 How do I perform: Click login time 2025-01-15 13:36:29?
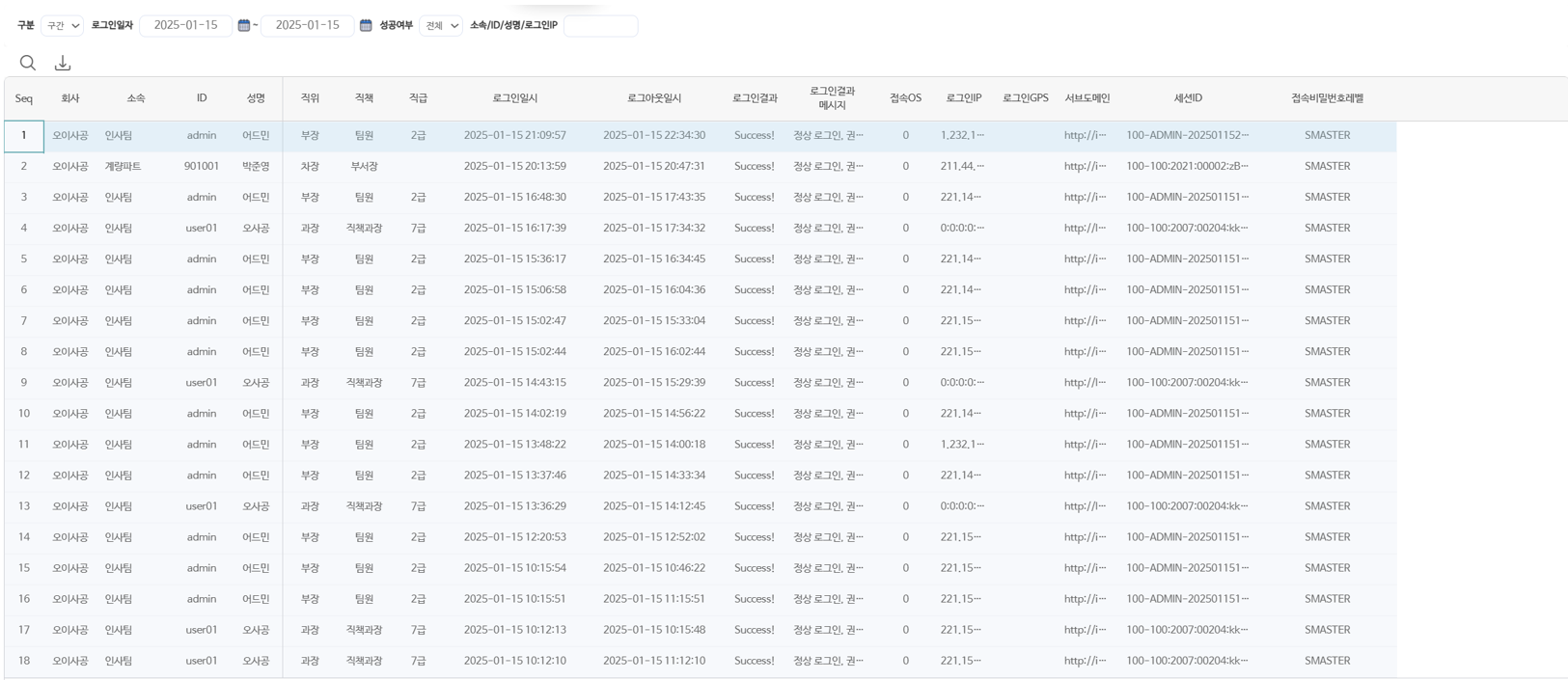[x=515, y=506]
